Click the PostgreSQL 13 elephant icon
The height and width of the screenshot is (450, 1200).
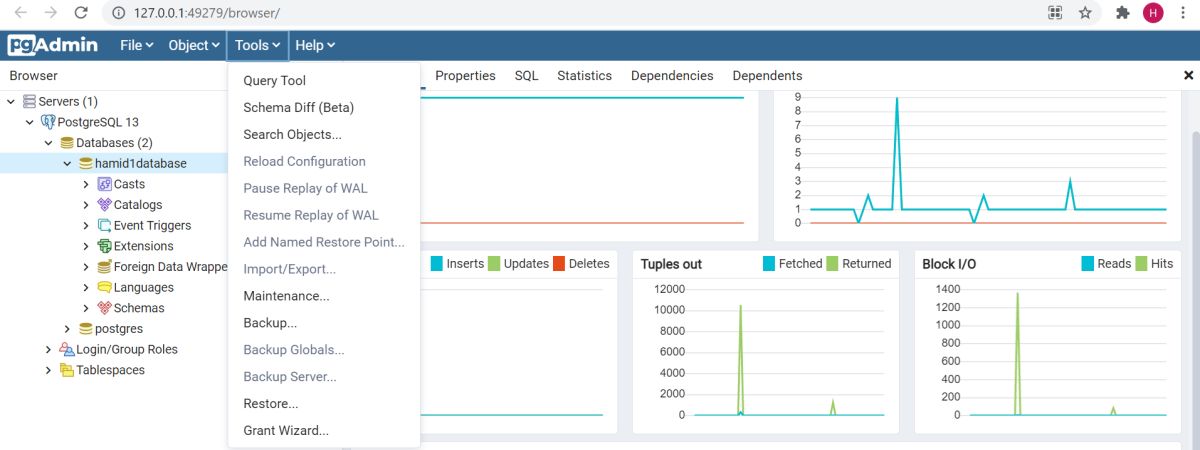point(48,122)
